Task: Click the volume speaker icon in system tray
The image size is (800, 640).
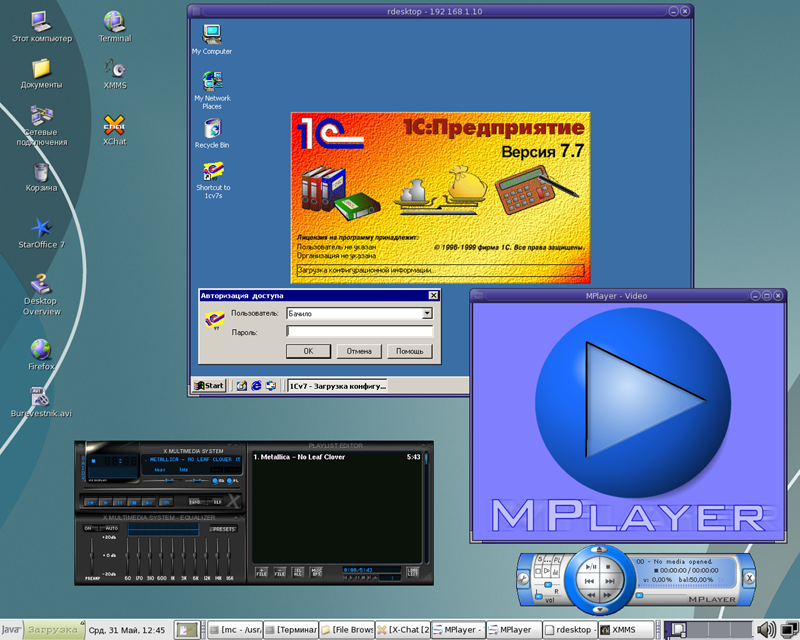Action: (x=767, y=629)
